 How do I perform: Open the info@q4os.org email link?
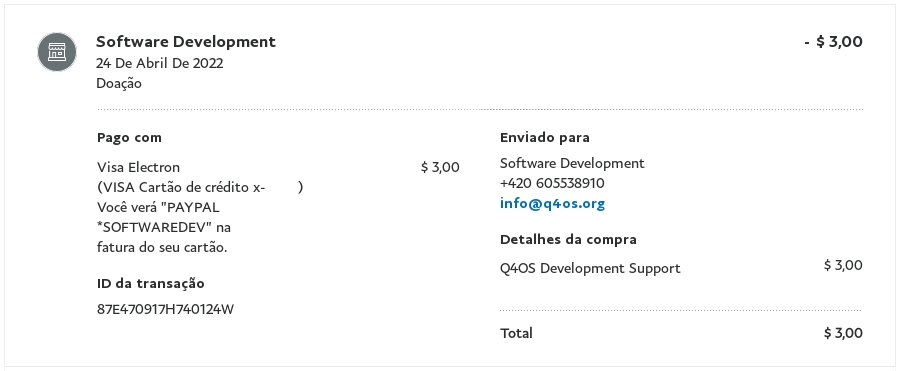pyautogui.click(x=552, y=204)
